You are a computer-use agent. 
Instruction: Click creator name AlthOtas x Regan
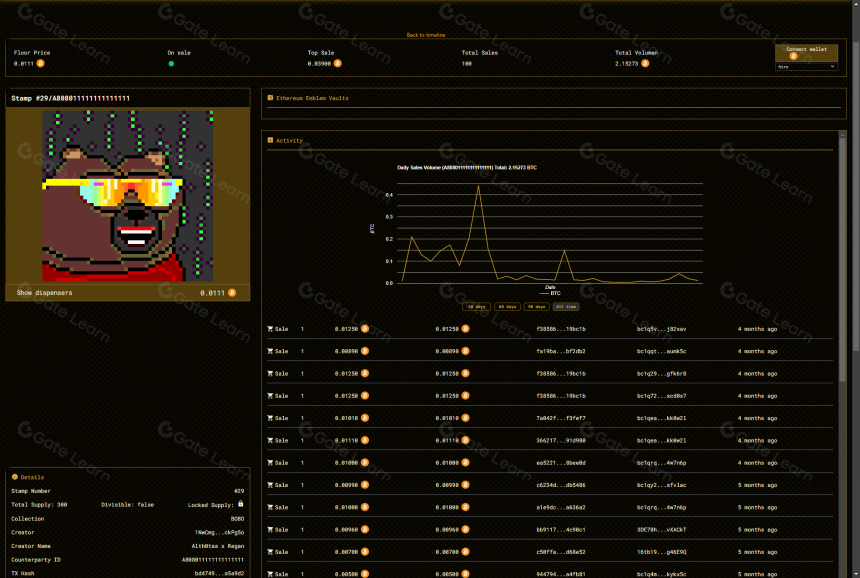[x=218, y=546]
